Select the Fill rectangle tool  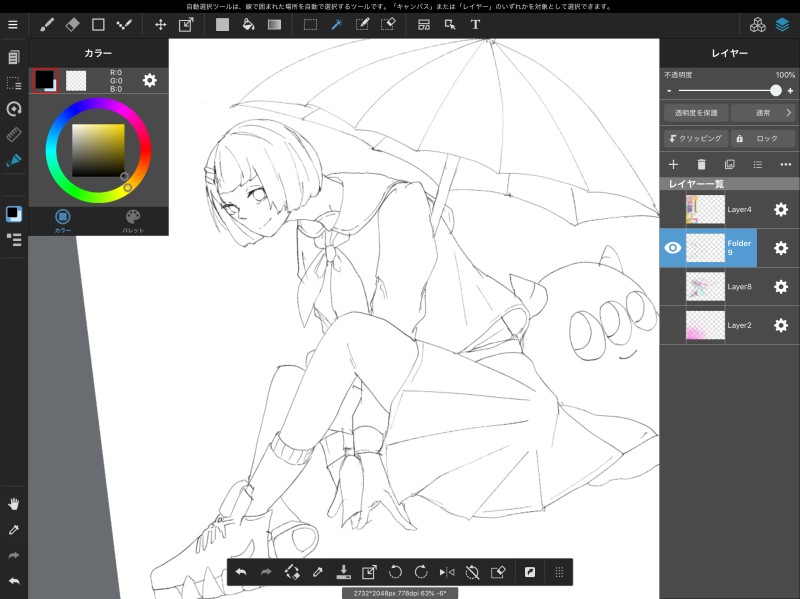[222, 24]
